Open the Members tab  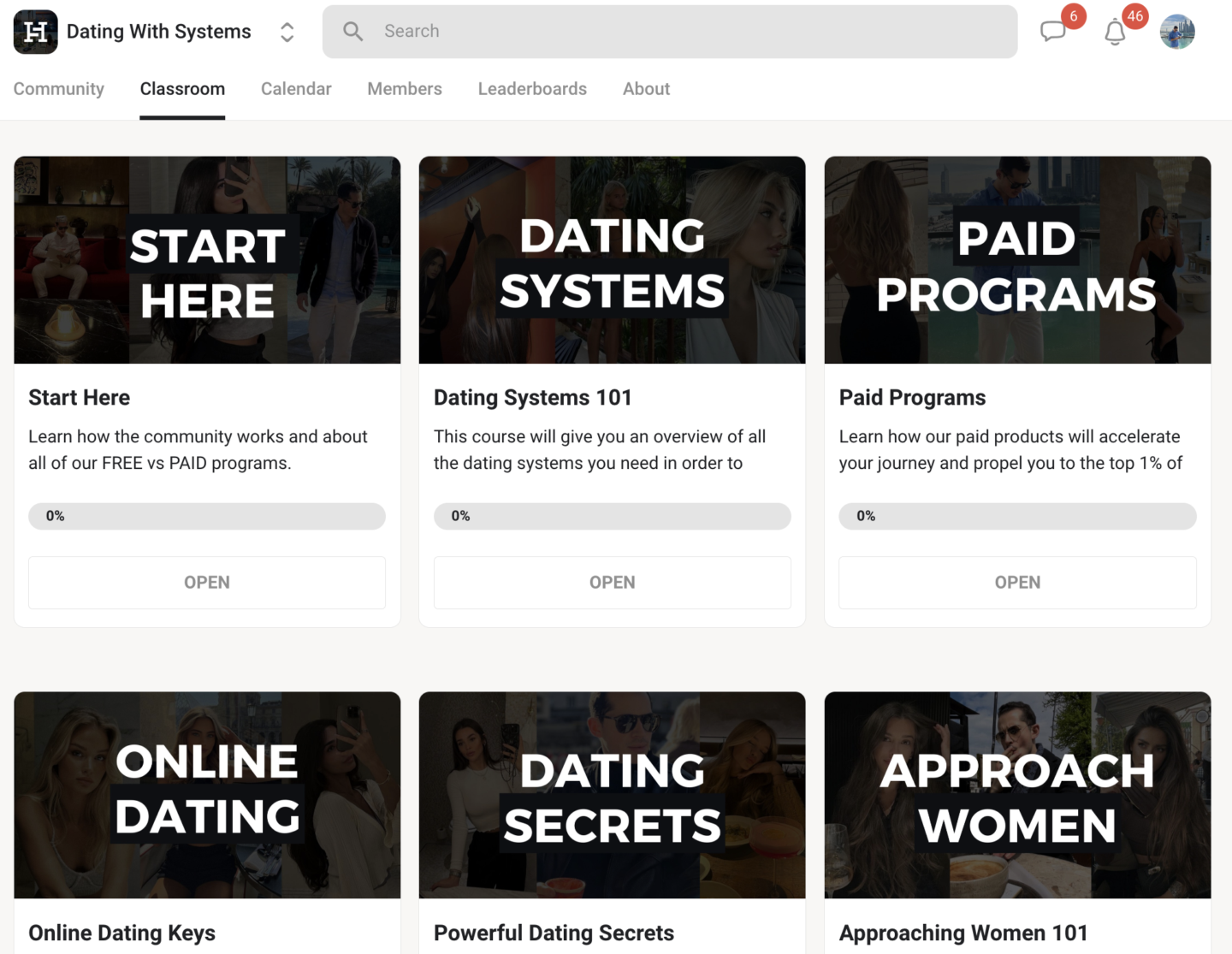[405, 89]
